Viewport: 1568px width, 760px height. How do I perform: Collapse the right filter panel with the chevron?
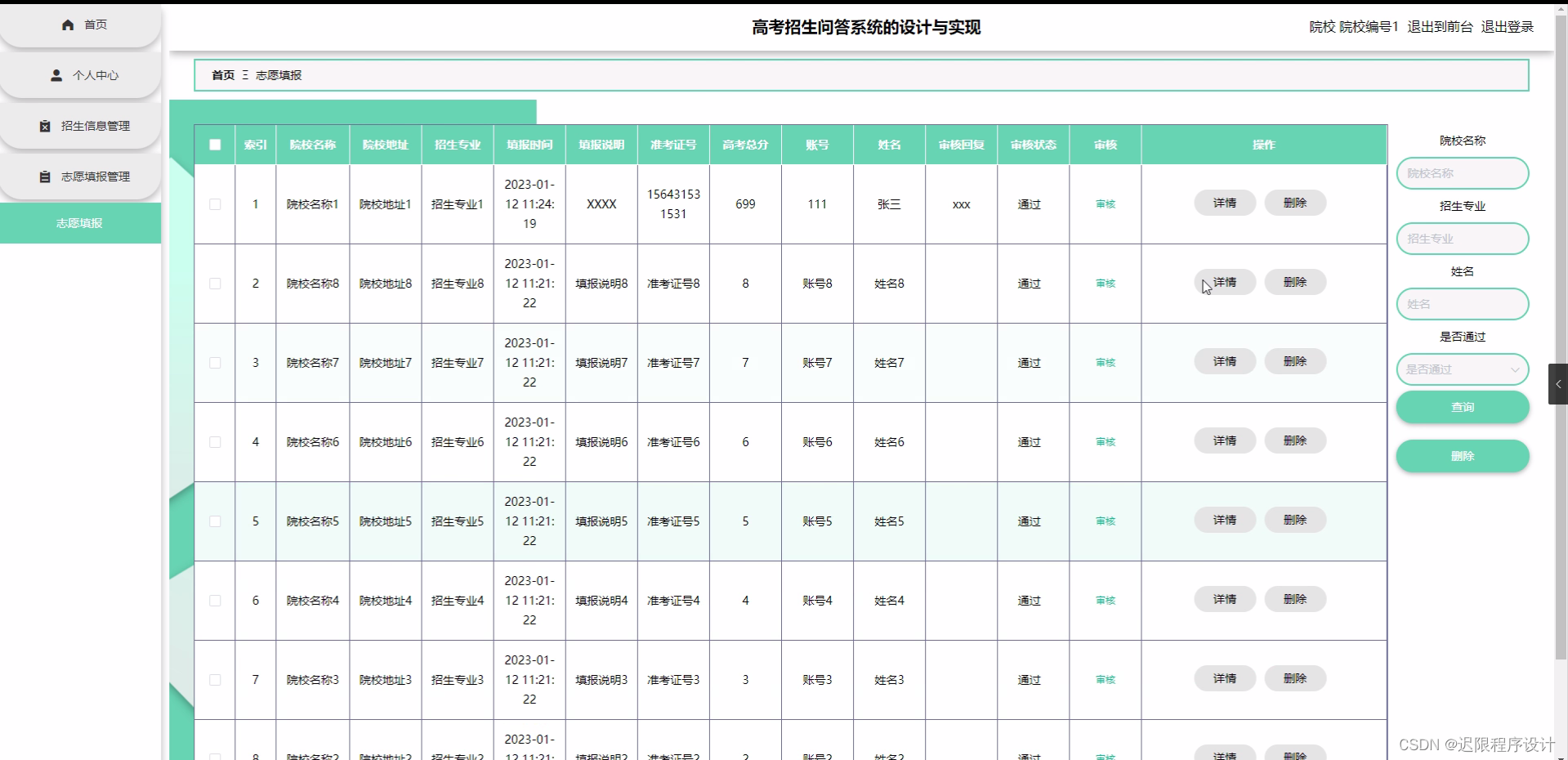[1557, 383]
